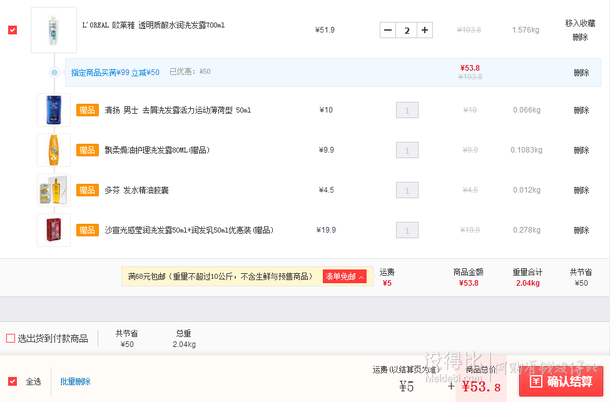This screenshot has height=402, width=610.
Task: Open the 飘柔精油护理洗发露80ML product link
Action: tap(157, 150)
